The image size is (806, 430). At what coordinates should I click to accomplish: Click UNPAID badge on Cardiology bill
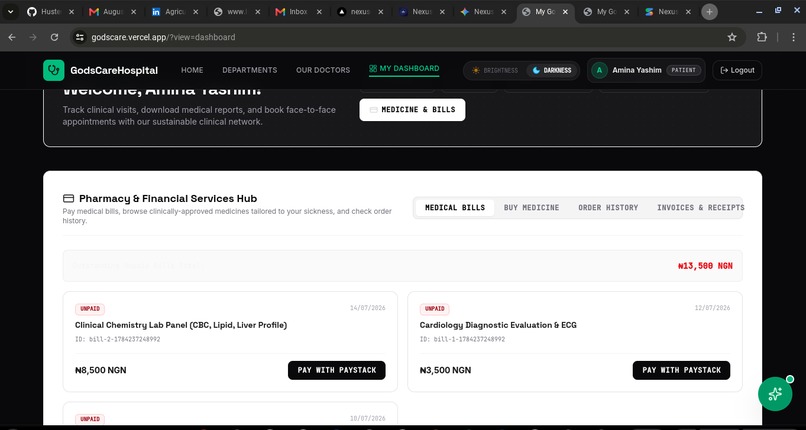[434, 309]
